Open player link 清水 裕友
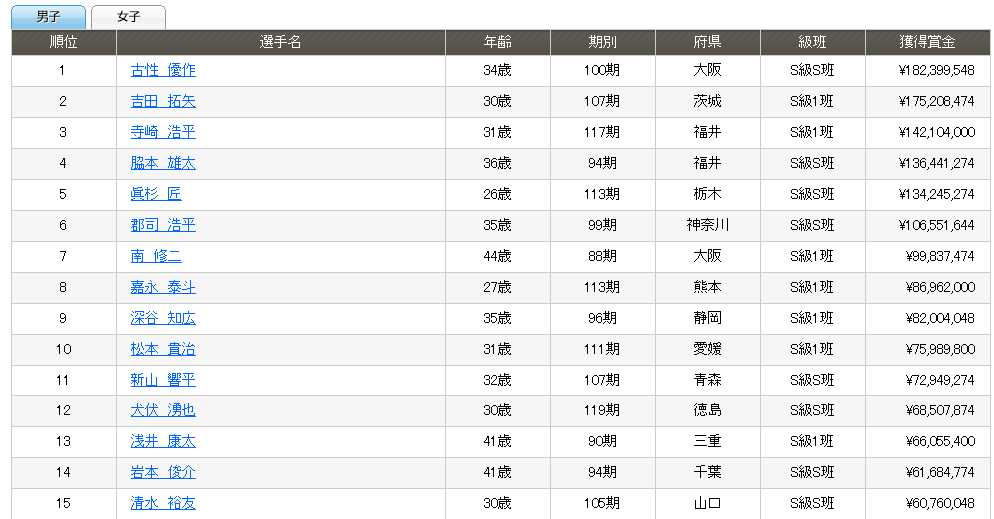 [x=163, y=503]
